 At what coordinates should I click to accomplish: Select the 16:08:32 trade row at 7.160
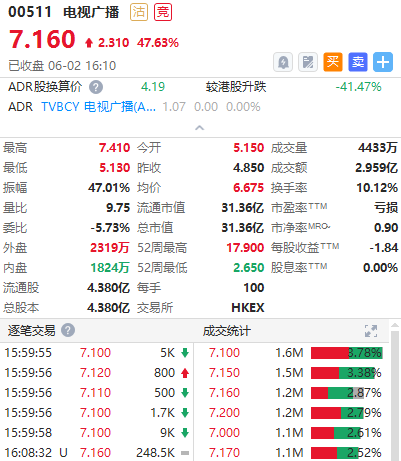coord(97,453)
